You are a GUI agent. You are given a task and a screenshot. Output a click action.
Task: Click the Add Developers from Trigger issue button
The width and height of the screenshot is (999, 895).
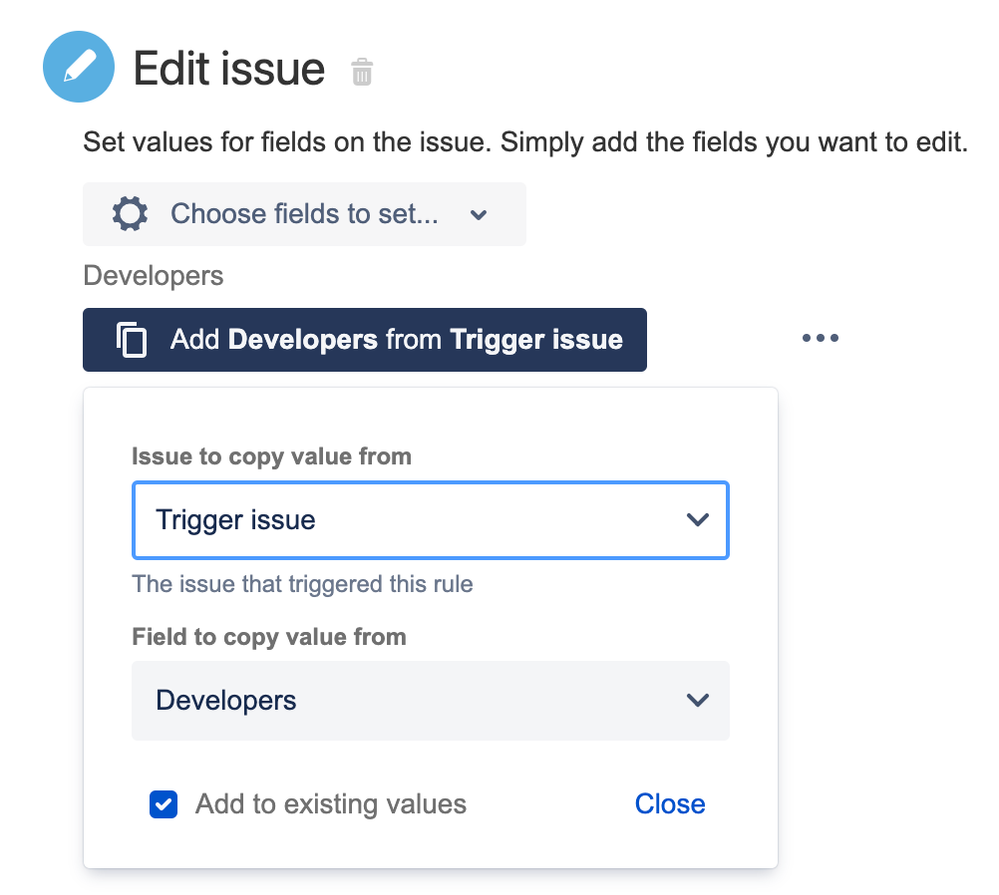(x=364, y=340)
